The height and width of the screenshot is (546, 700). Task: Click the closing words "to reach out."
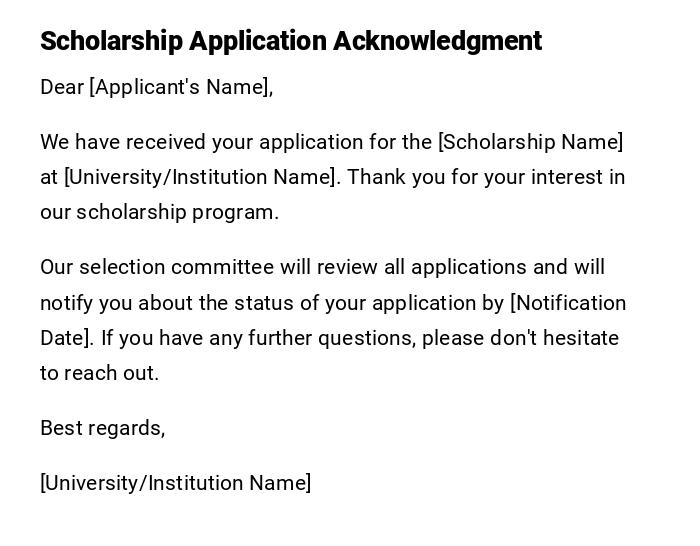(99, 373)
